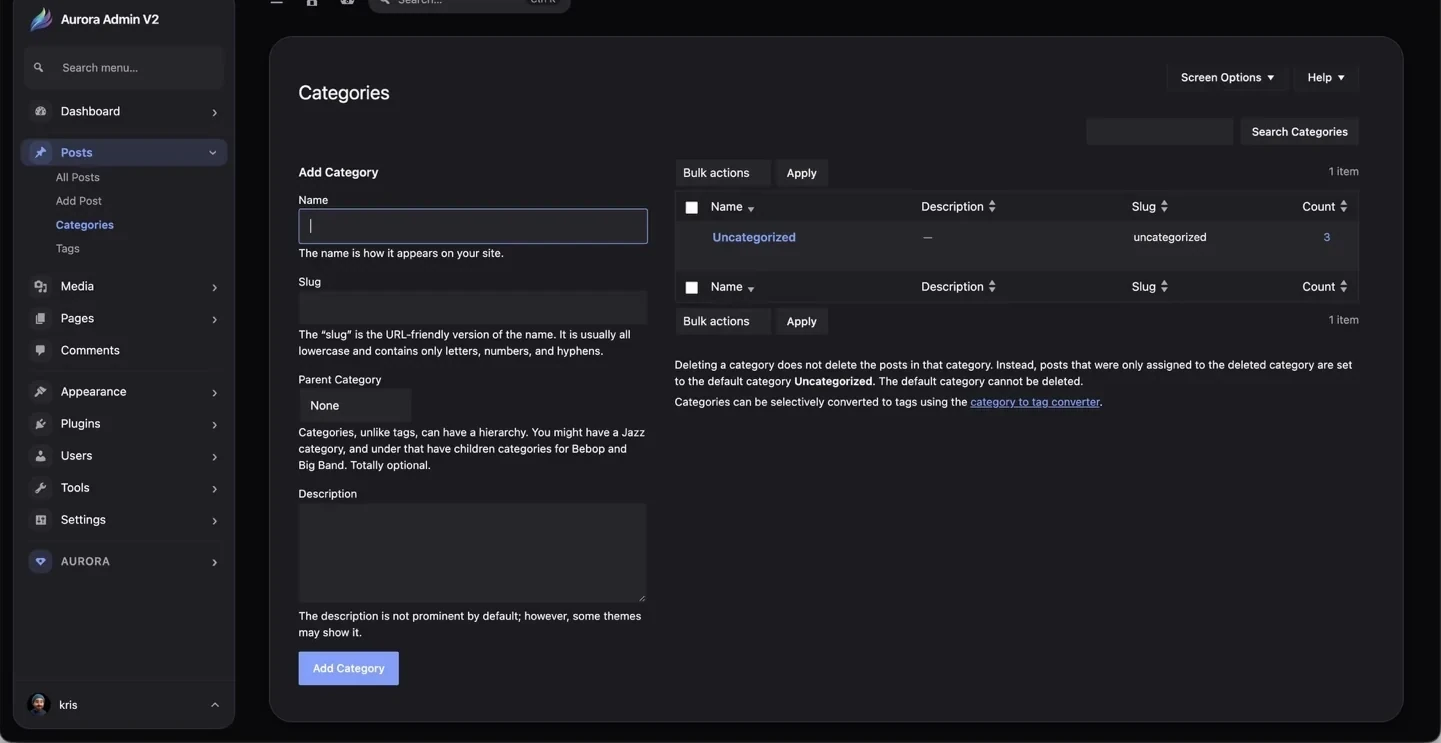Sort by Description using footer header arrows

992,286
